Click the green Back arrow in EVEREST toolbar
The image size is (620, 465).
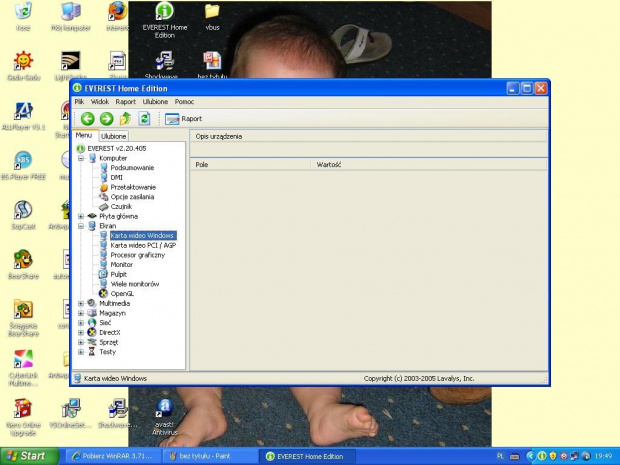tap(87, 119)
